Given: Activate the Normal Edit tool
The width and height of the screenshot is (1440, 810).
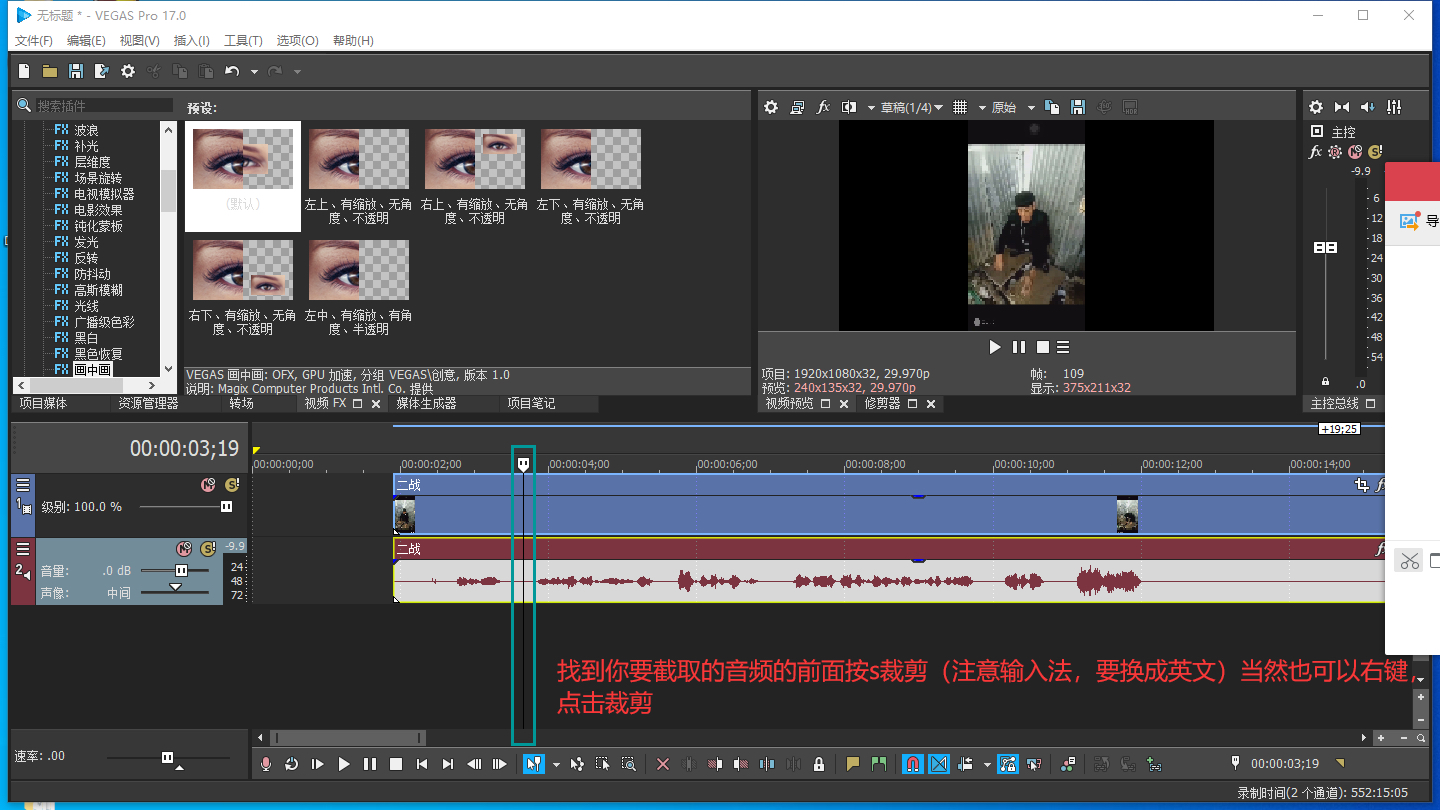Looking at the screenshot, I should coord(534,764).
